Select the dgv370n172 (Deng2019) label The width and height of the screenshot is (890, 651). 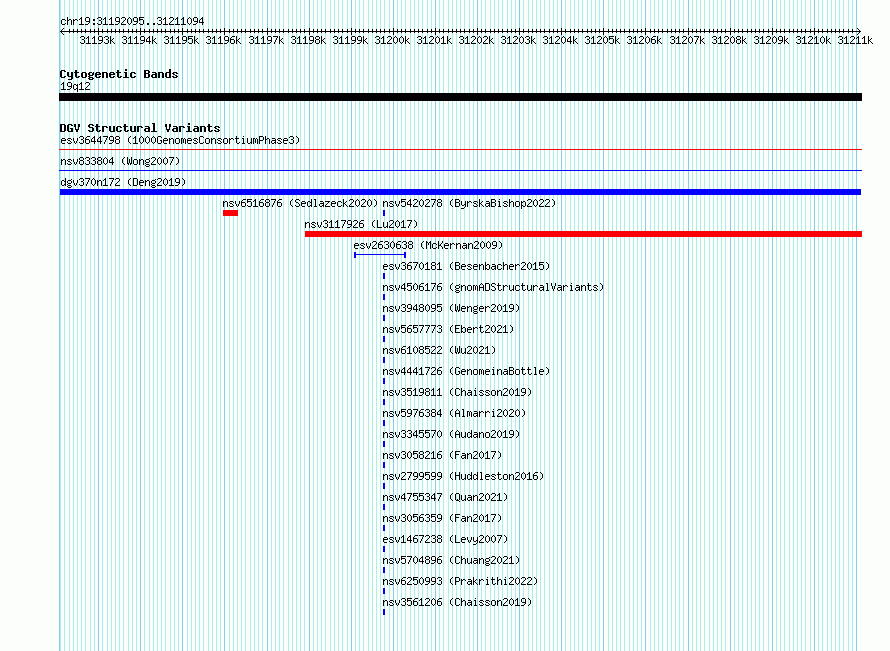123,182
